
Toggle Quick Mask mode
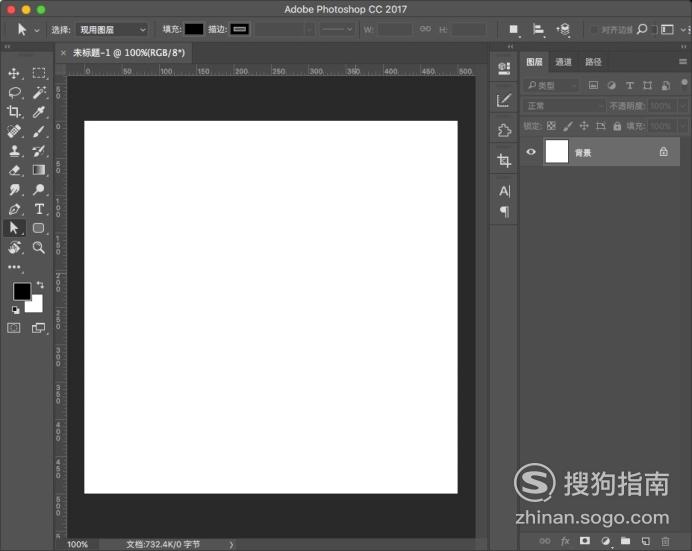(14, 328)
